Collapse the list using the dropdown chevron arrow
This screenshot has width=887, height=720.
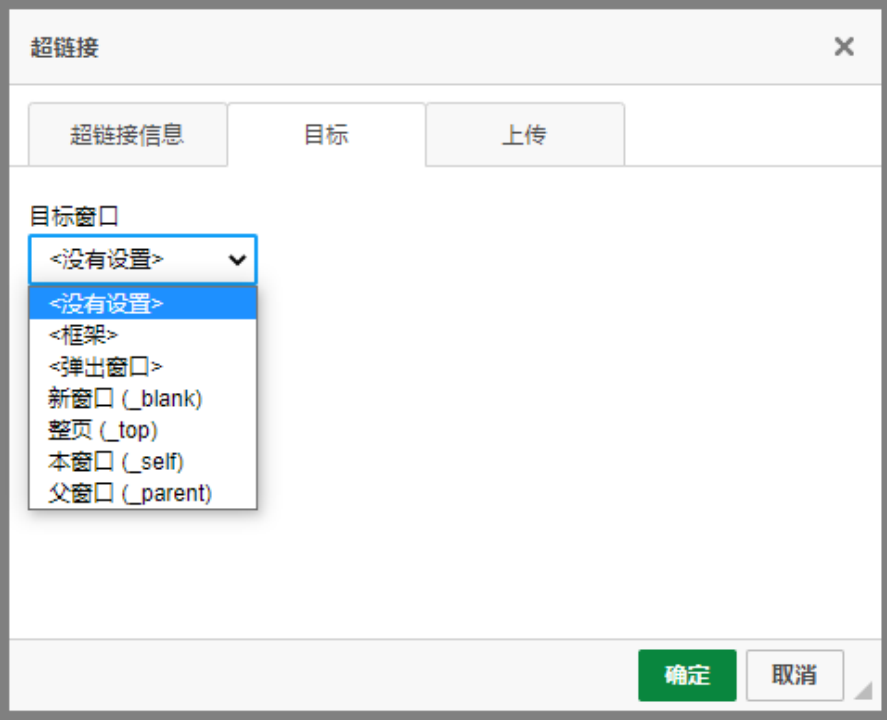[x=238, y=260]
